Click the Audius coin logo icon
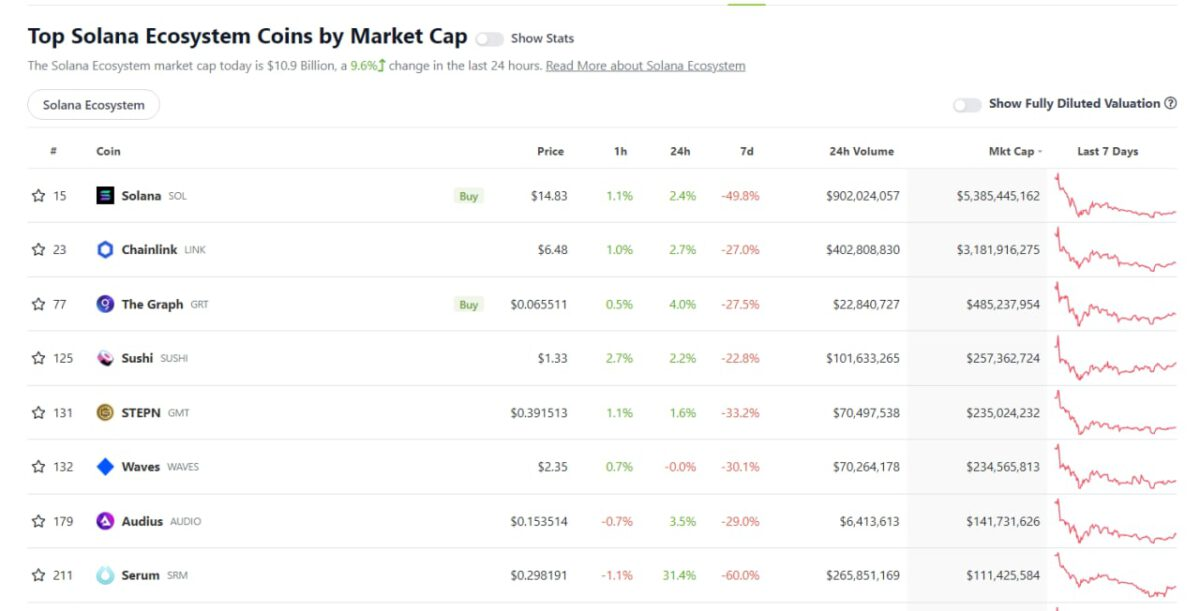The height and width of the screenshot is (611, 1200). [105, 521]
